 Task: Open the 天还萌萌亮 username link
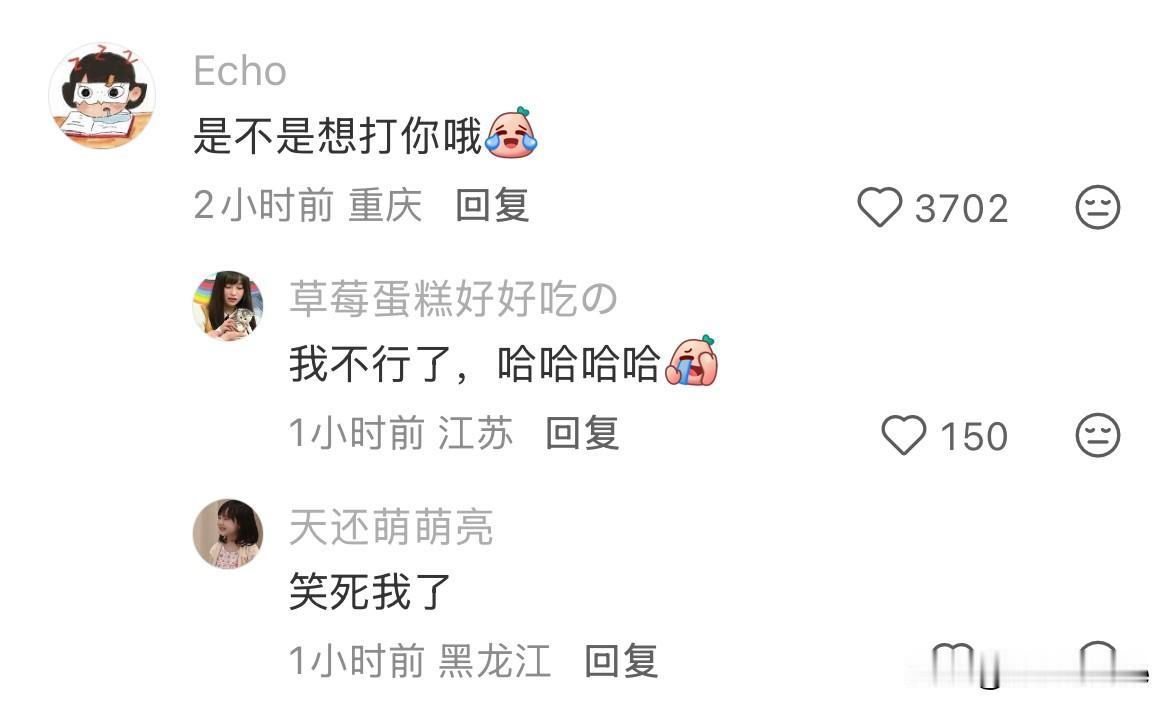click(391, 527)
